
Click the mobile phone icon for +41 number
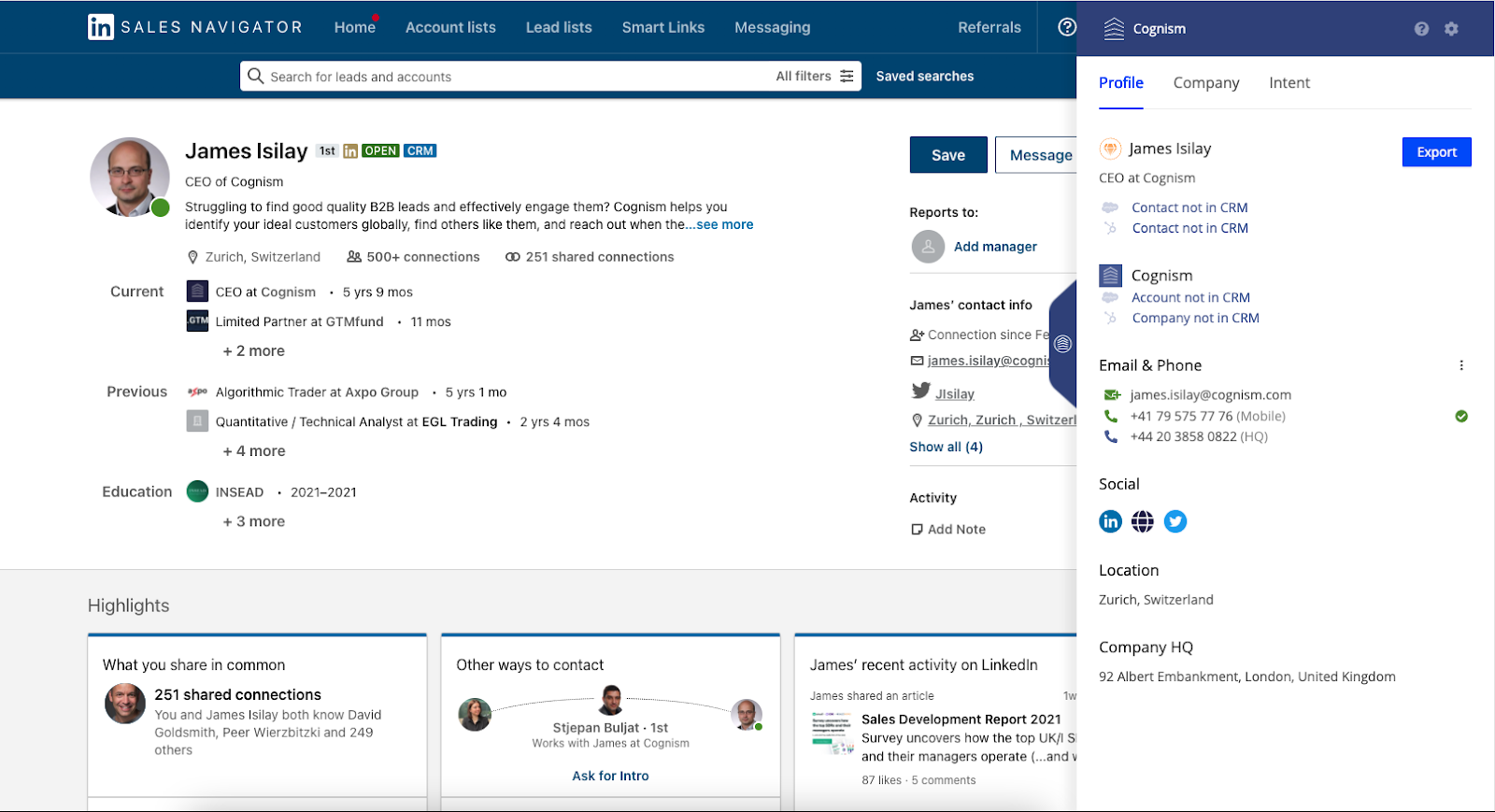(1111, 416)
